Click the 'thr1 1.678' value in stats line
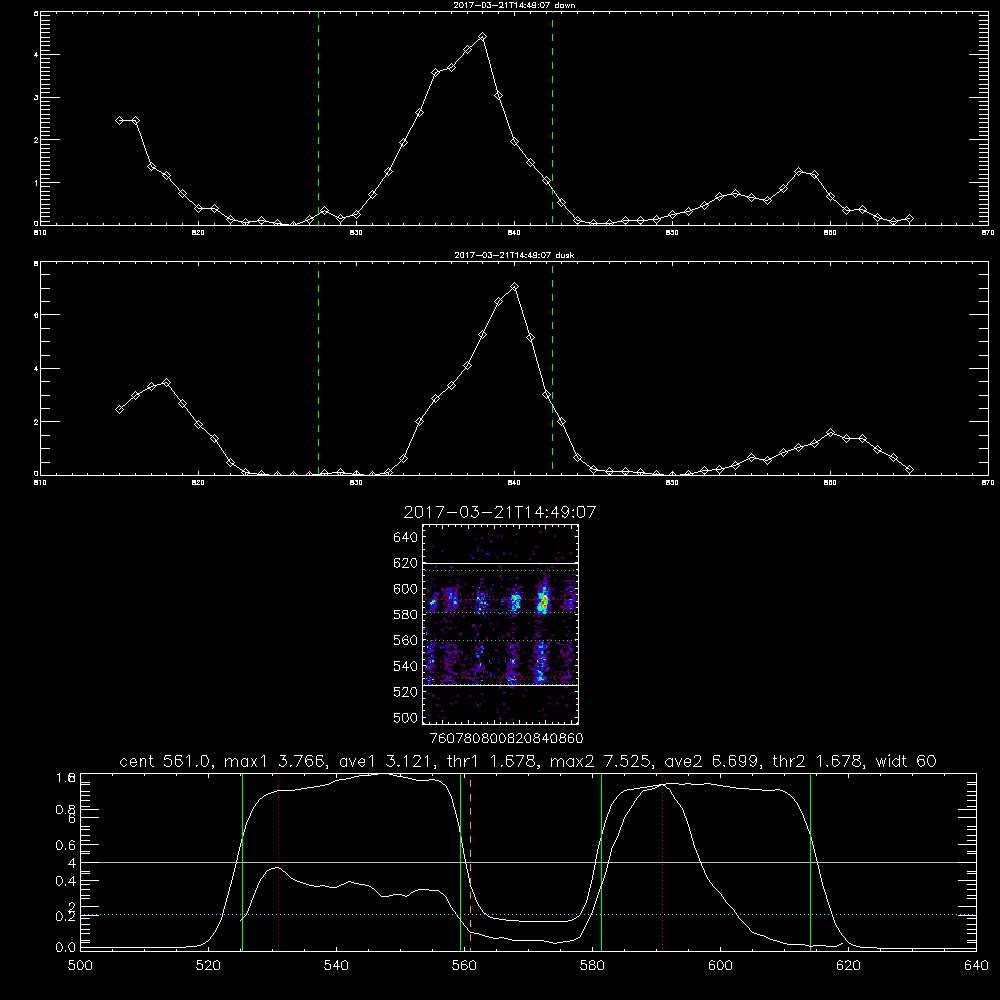 490,761
